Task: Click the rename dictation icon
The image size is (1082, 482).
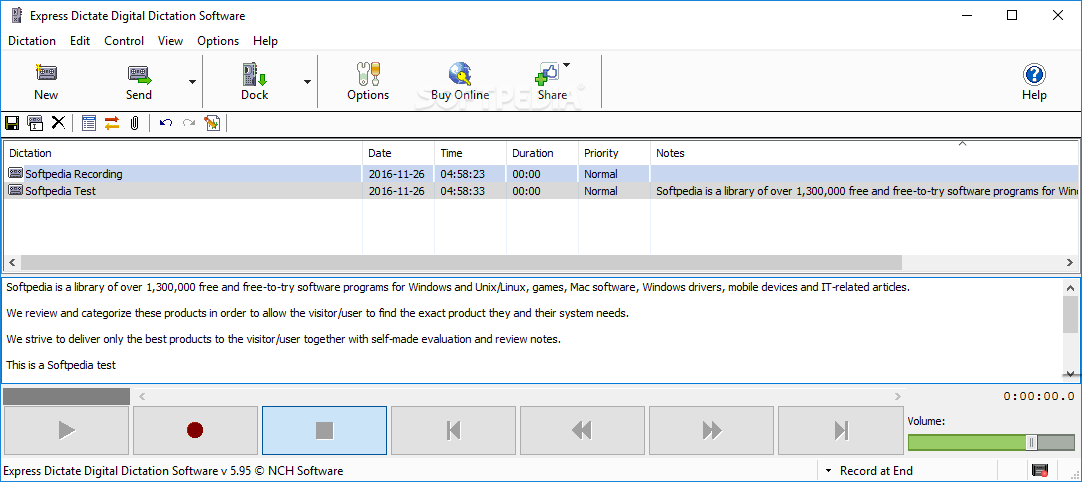Action: pyautogui.click(x=35, y=123)
